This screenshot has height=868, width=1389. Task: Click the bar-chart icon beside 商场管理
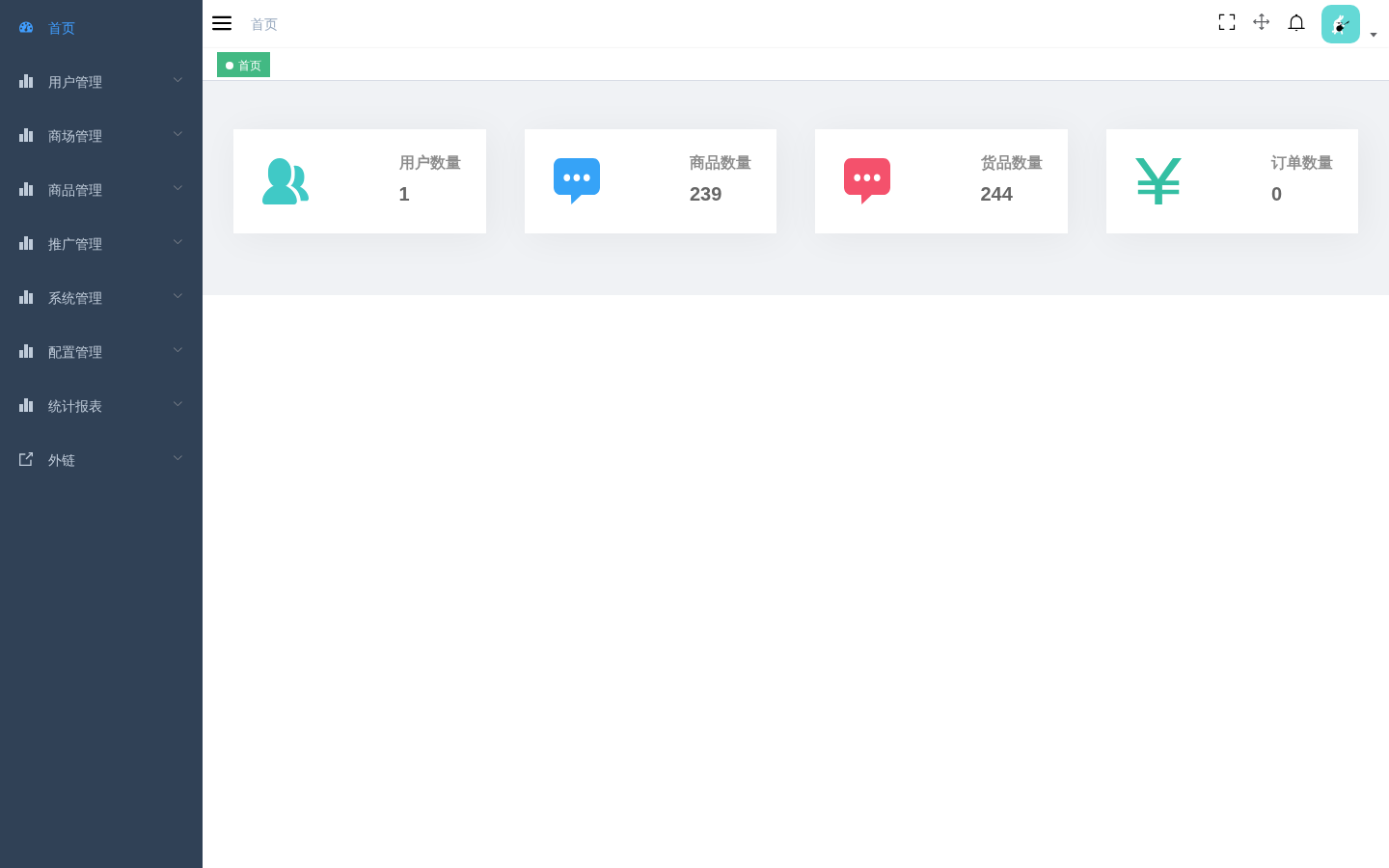tap(26, 135)
